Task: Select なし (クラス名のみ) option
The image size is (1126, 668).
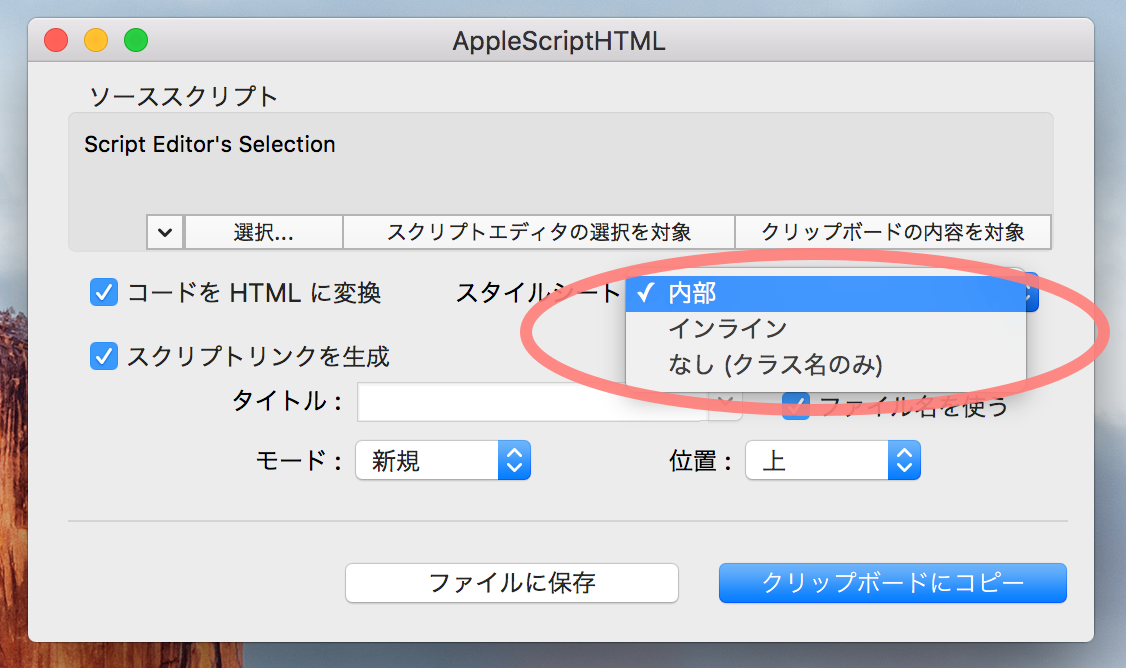Action: point(826,364)
